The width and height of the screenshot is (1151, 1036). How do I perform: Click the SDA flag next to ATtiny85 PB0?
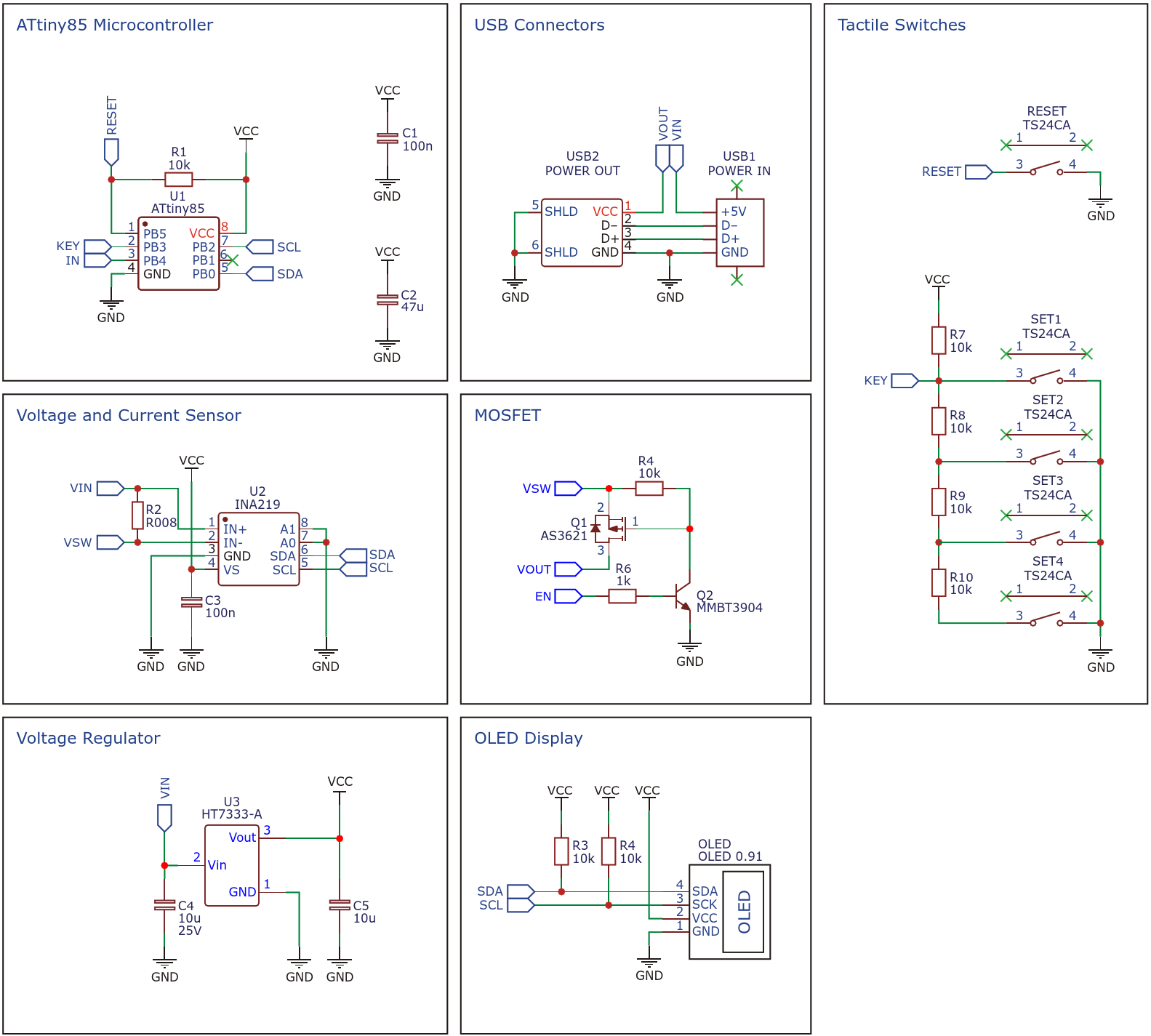click(x=260, y=274)
